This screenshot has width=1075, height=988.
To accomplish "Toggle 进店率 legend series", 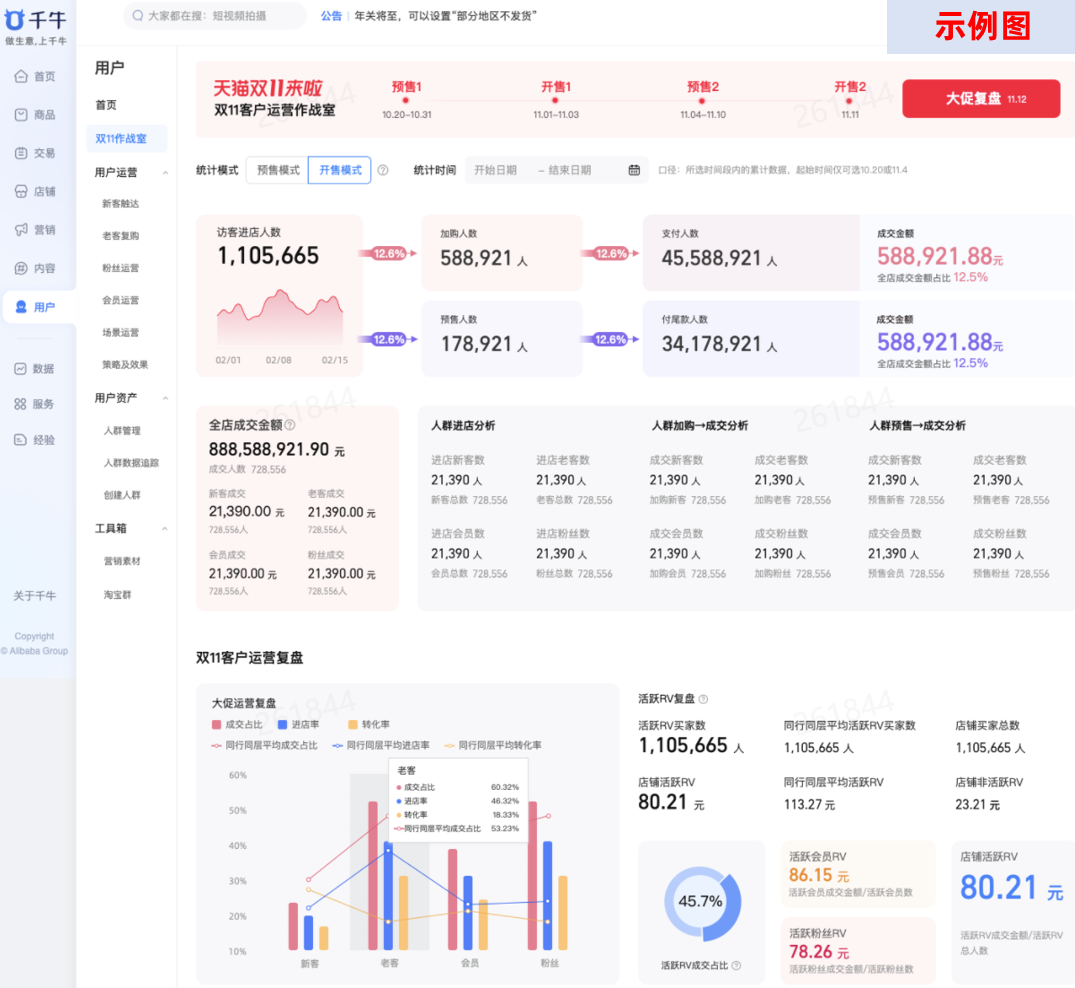I will pos(298,725).
